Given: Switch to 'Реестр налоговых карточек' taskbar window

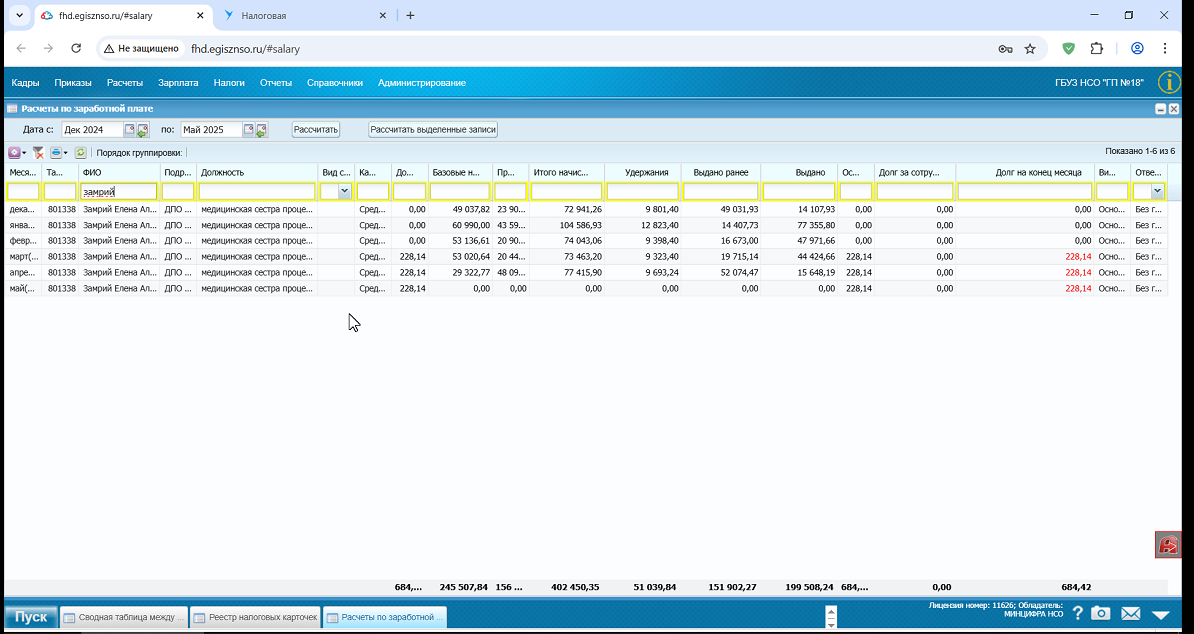Looking at the screenshot, I should [x=255, y=617].
